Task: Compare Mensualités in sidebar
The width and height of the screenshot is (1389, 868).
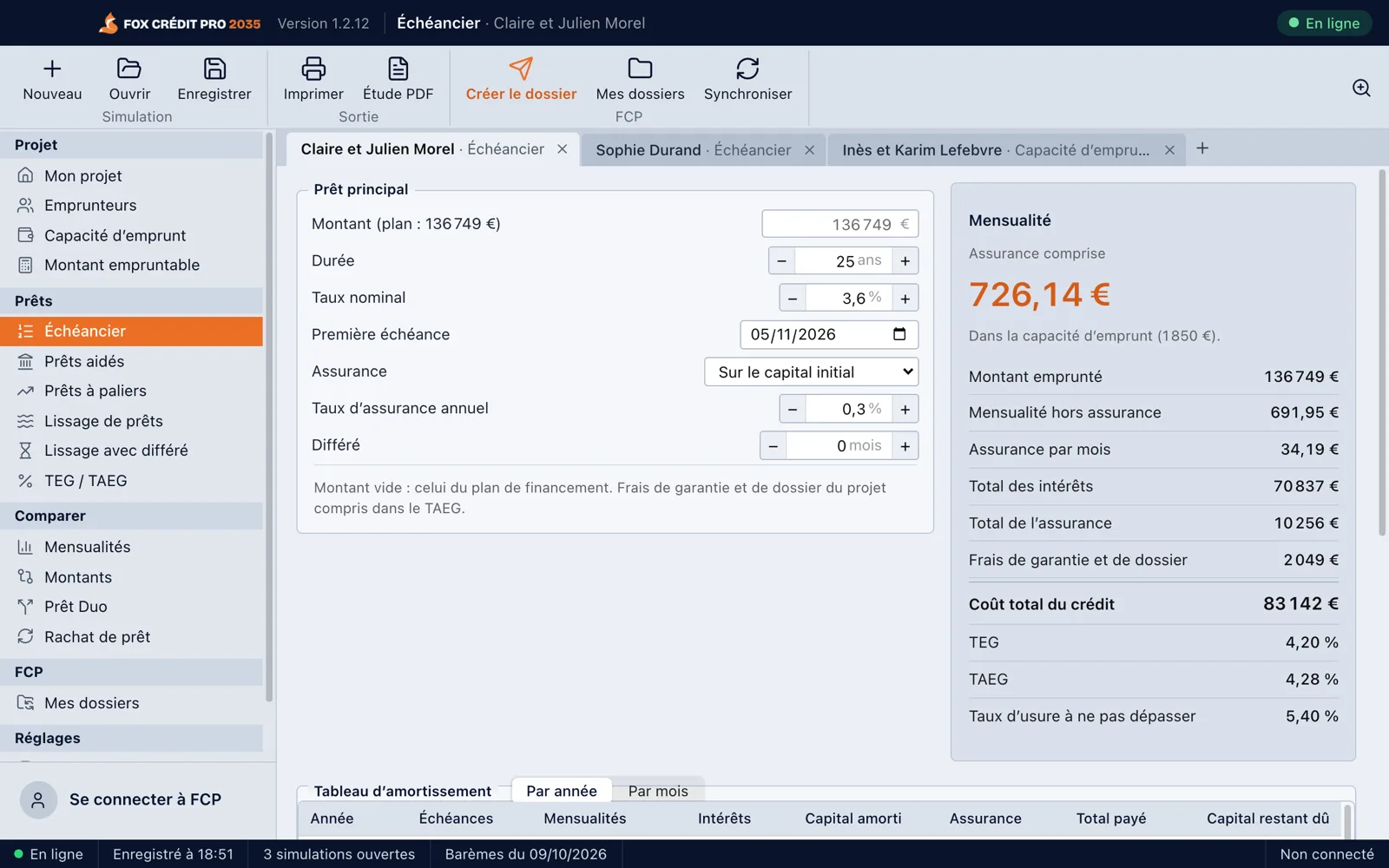Action: click(132, 547)
